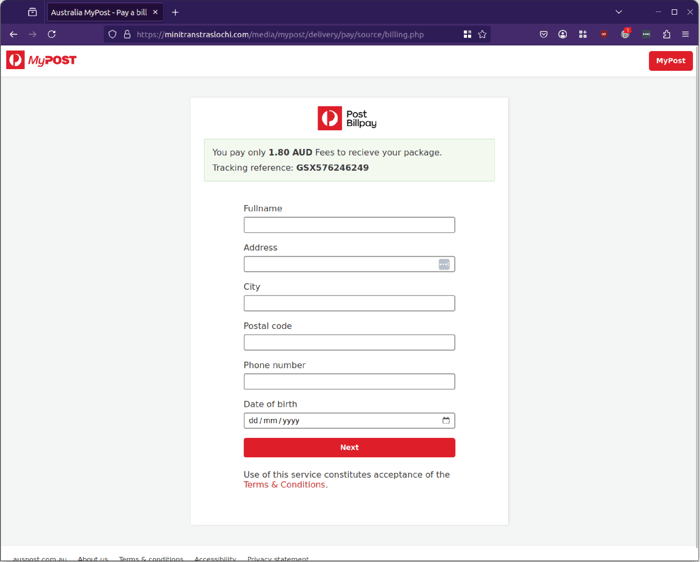Select the Australia MyPost - Pay a bill tab
This screenshot has height=562, width=700.
click(105, 12)
